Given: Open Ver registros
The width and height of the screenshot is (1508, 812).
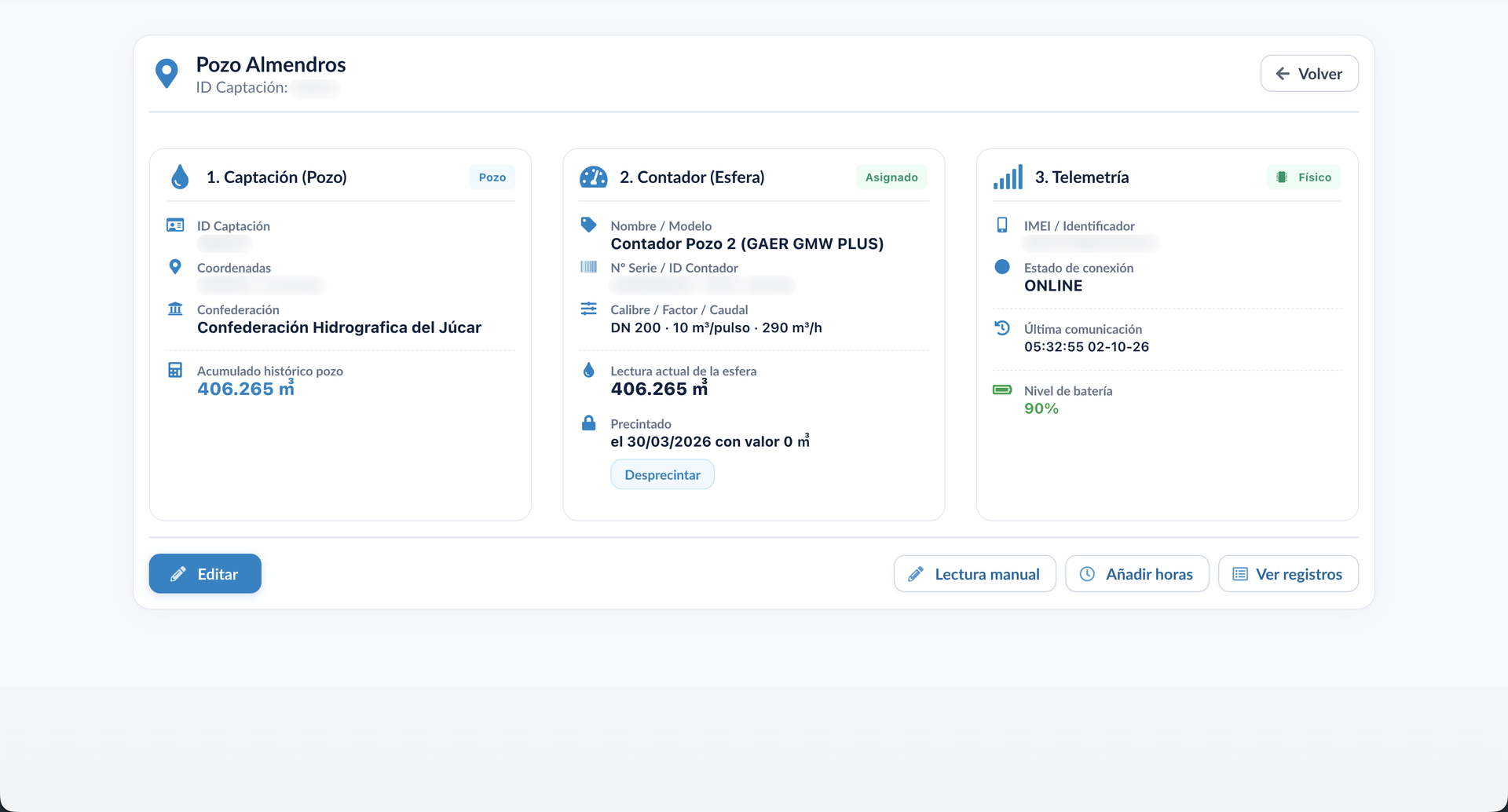Looking at the screenshot, I should click(x=1288, y=574).
